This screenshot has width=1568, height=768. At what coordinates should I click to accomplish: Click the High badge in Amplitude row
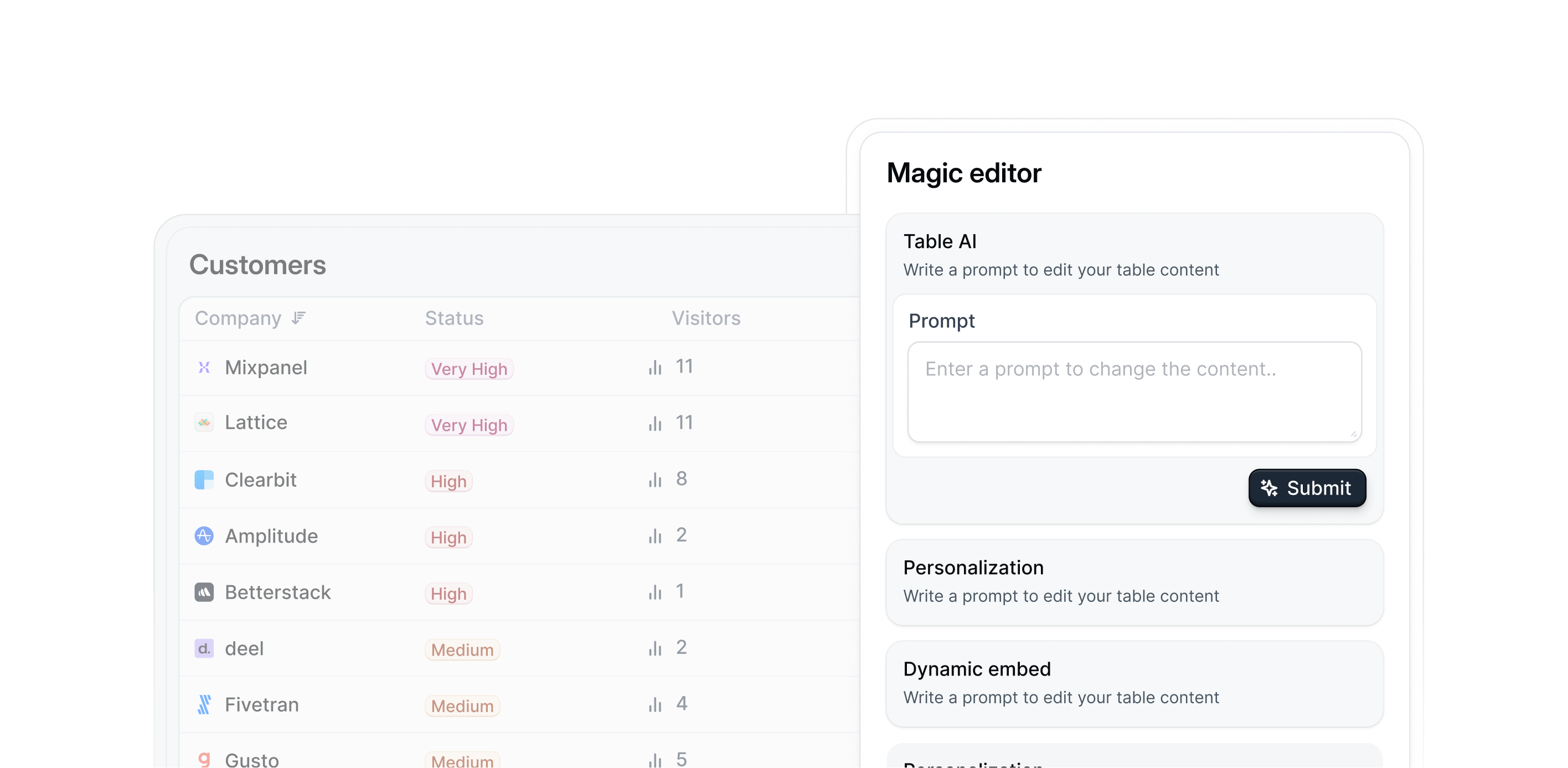point(448,537)
